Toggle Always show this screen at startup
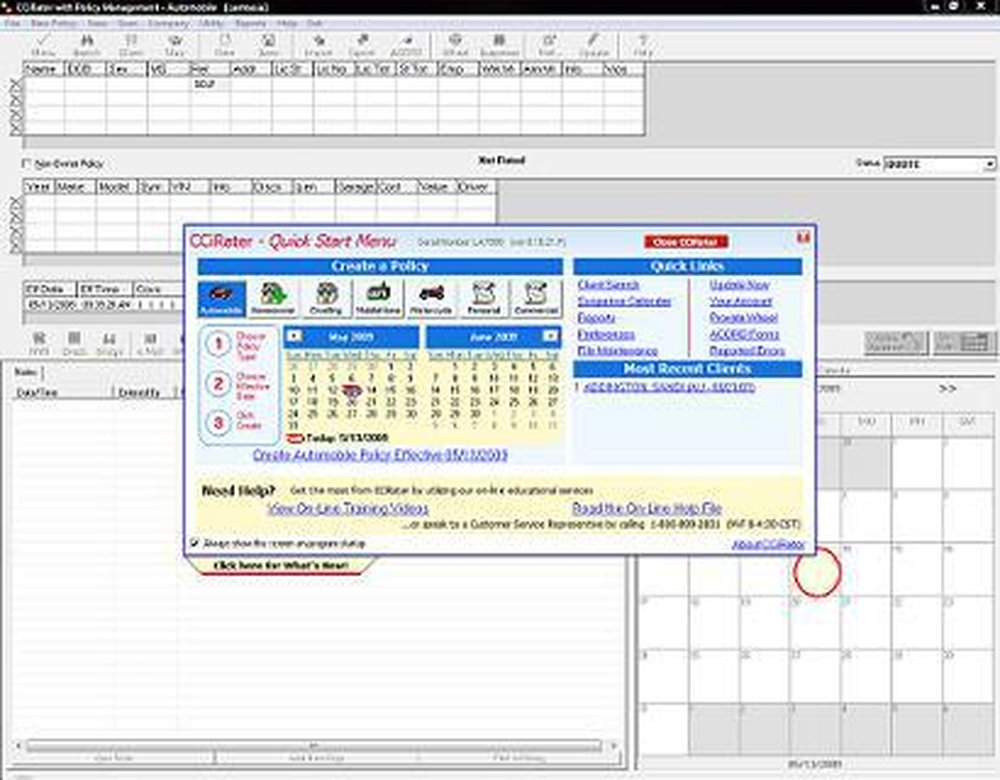This screenshot has width=1000, height=780. click(x=194, y=543)
